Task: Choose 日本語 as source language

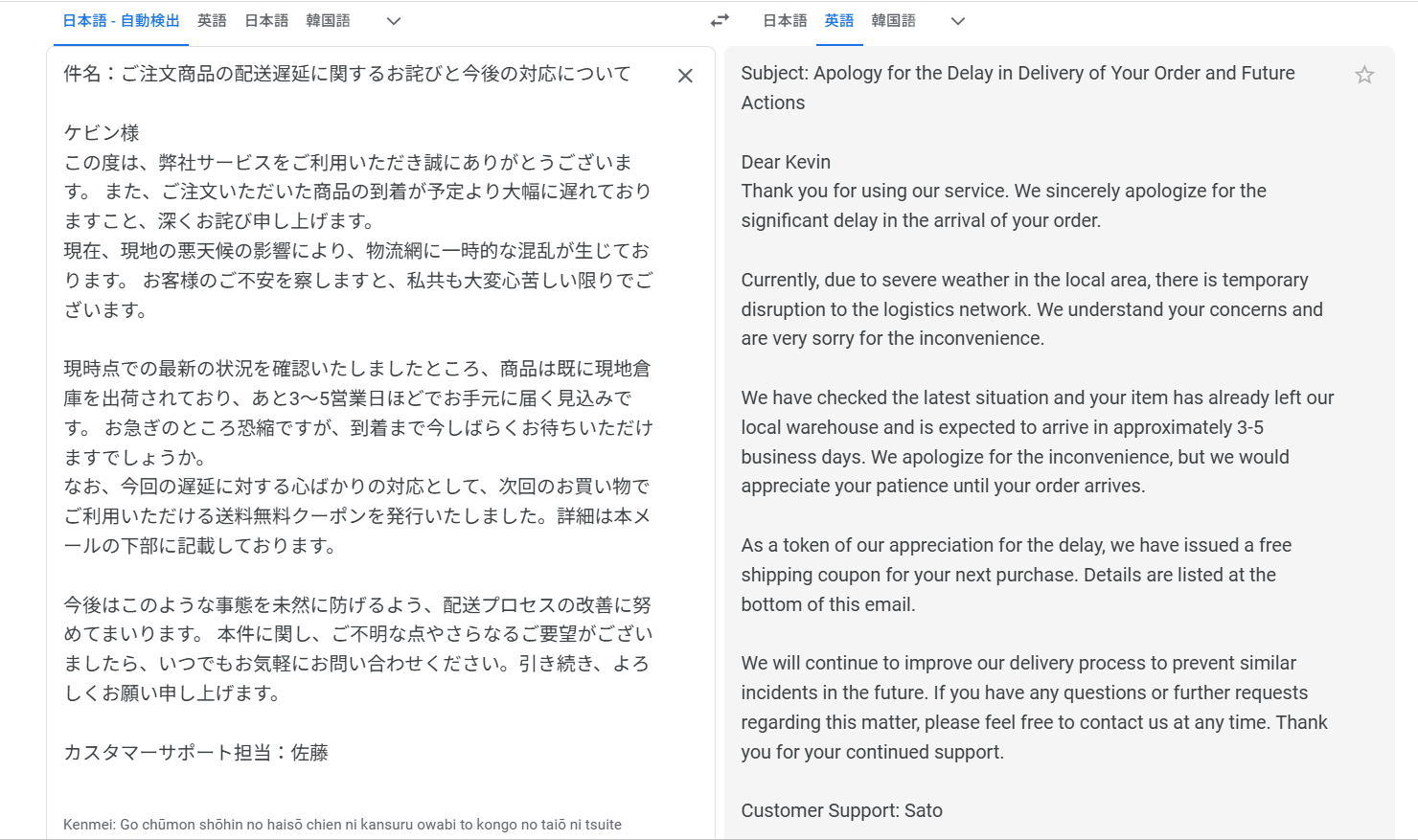Action: pyautogui.click(x=266, y=20)
